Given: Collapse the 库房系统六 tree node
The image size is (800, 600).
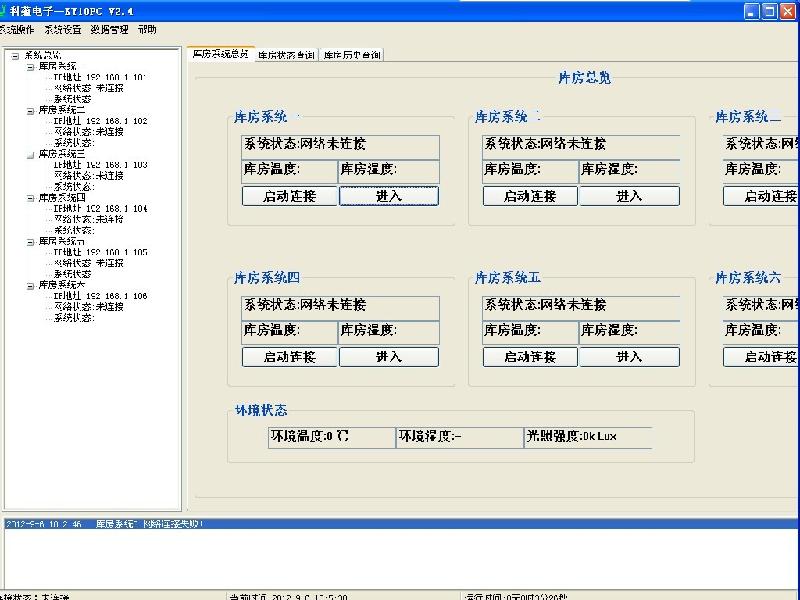Looking at the screenshot, I should pyautogui.click(x=31, y=286).
